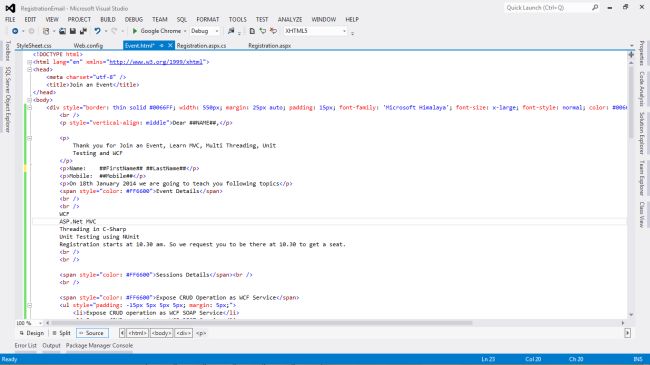Viewport: 650px width, 365px height.
Task: Switch to the Registration.aspx.cs tab
Action: pyautogui.click(x=201, y=46)
